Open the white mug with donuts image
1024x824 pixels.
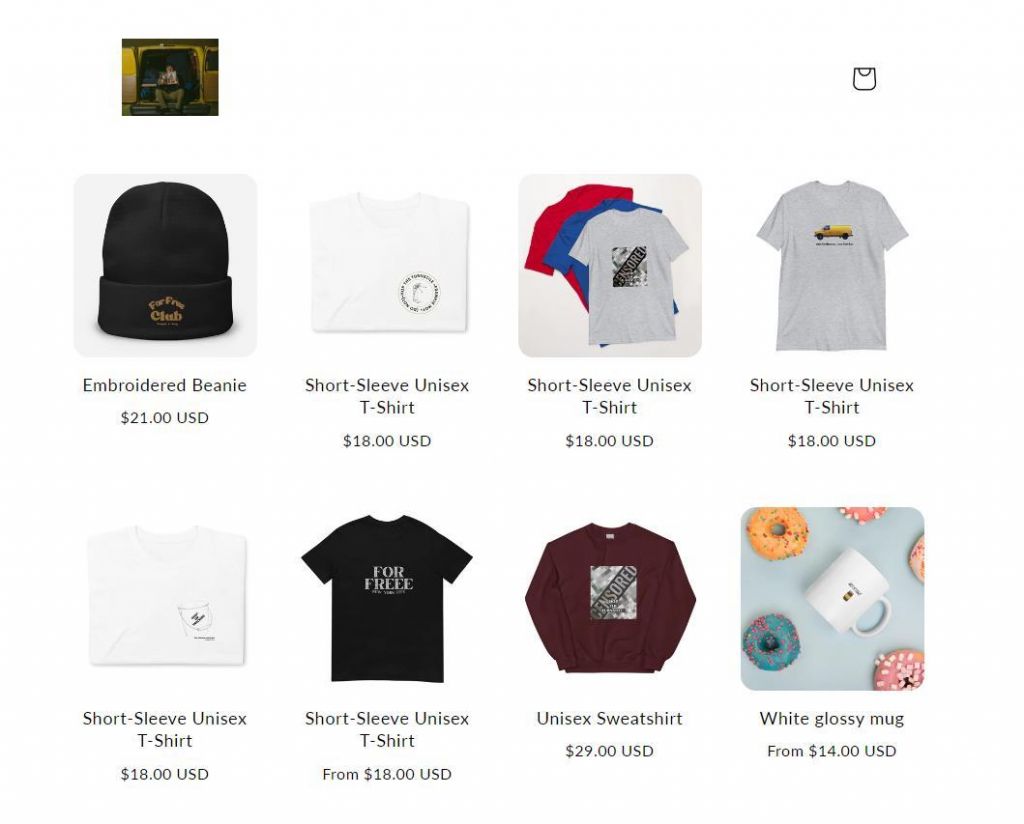[832, 599]
